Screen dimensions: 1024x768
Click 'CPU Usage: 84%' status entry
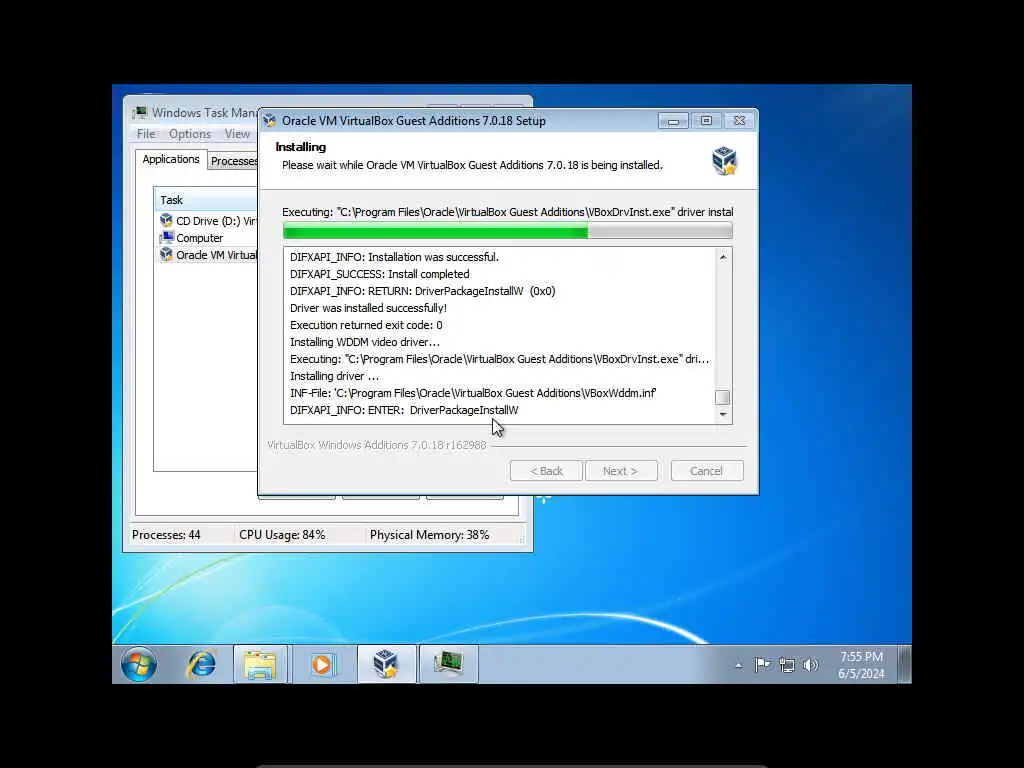[282, 535]
